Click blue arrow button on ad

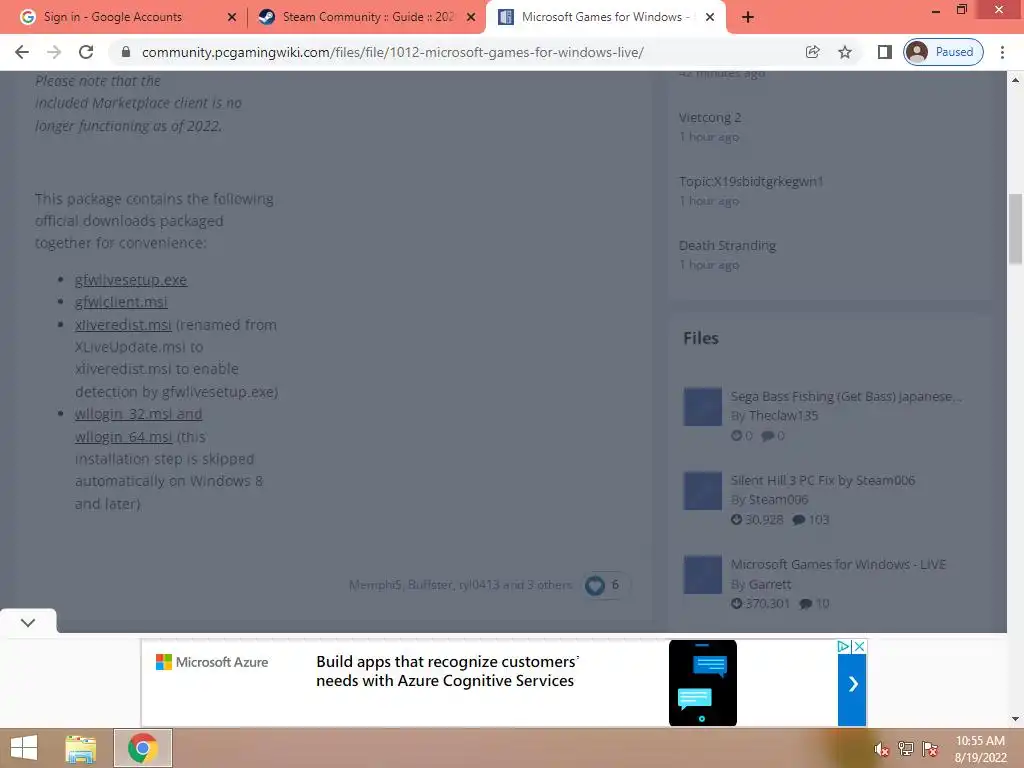coord(852,684)
